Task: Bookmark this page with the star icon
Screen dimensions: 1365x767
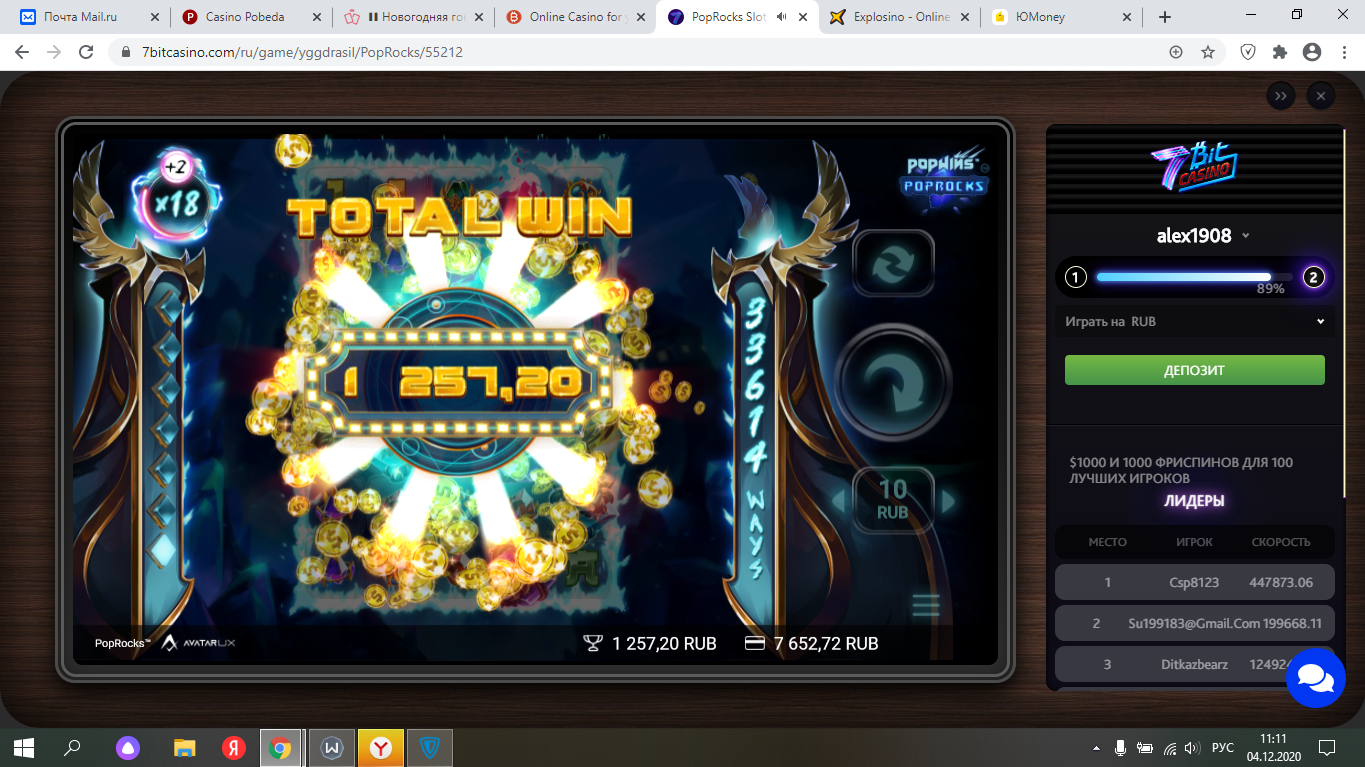Action: [x=1208, y=52]
